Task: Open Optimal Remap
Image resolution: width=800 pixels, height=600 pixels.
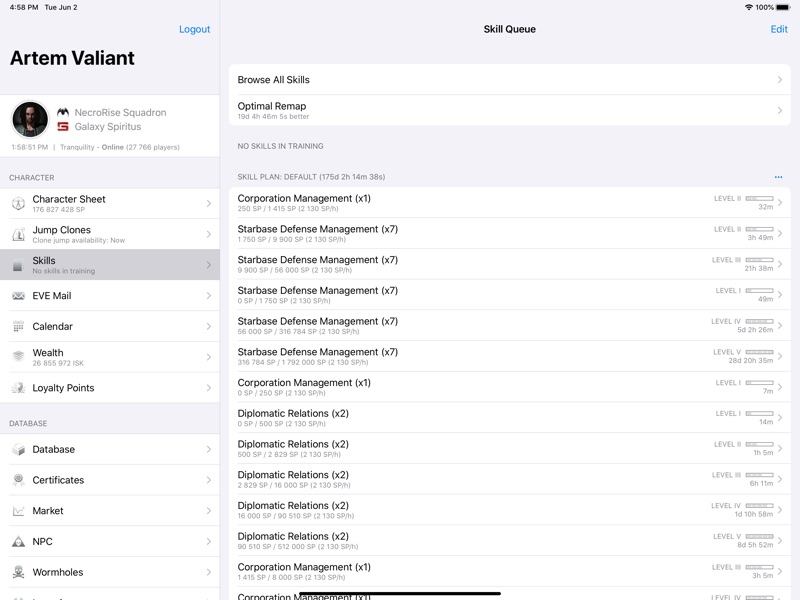Action: 509,110
